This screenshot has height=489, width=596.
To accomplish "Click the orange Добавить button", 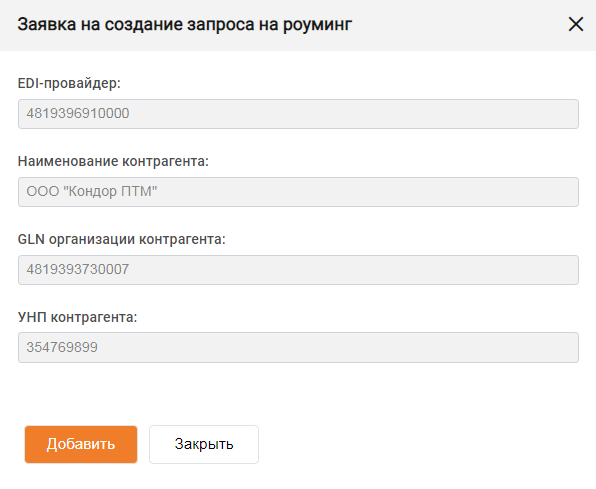I will (81, 444).
